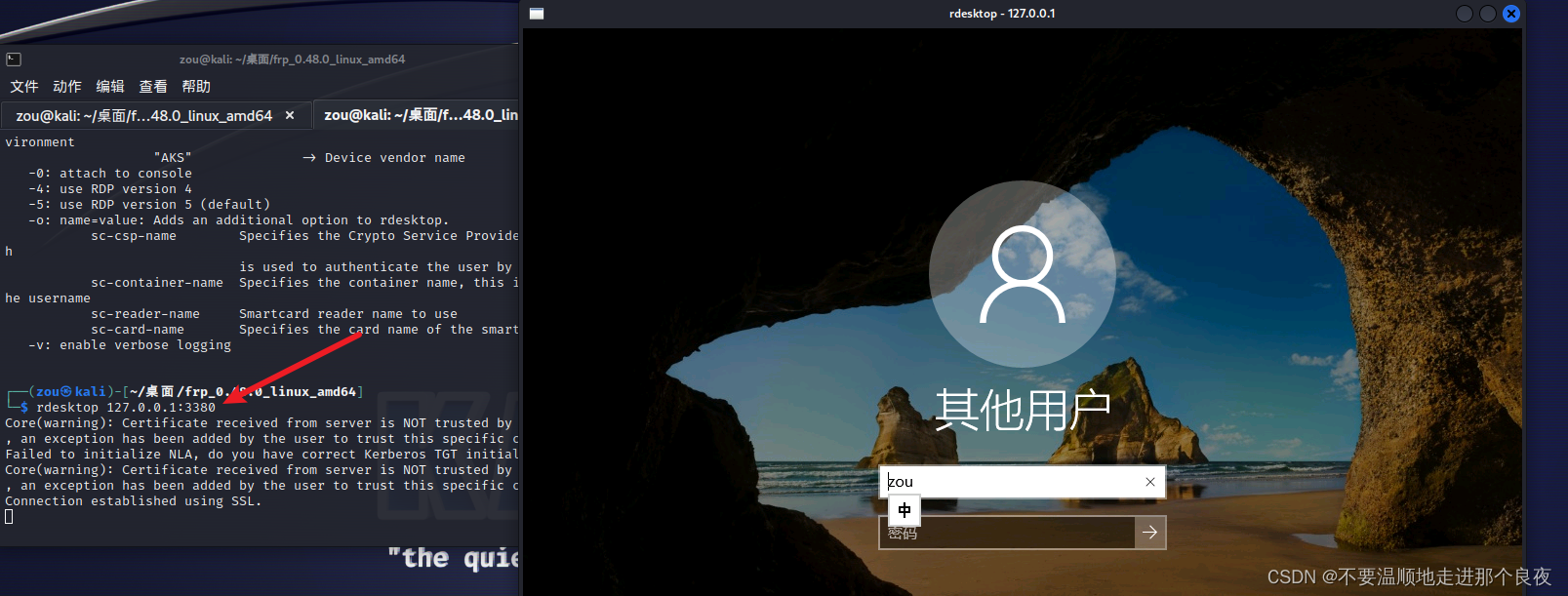Viewport: 1568px width, 596px height.
Task: Click the 'sc-card-name' option text
Action: click(138, 330)
